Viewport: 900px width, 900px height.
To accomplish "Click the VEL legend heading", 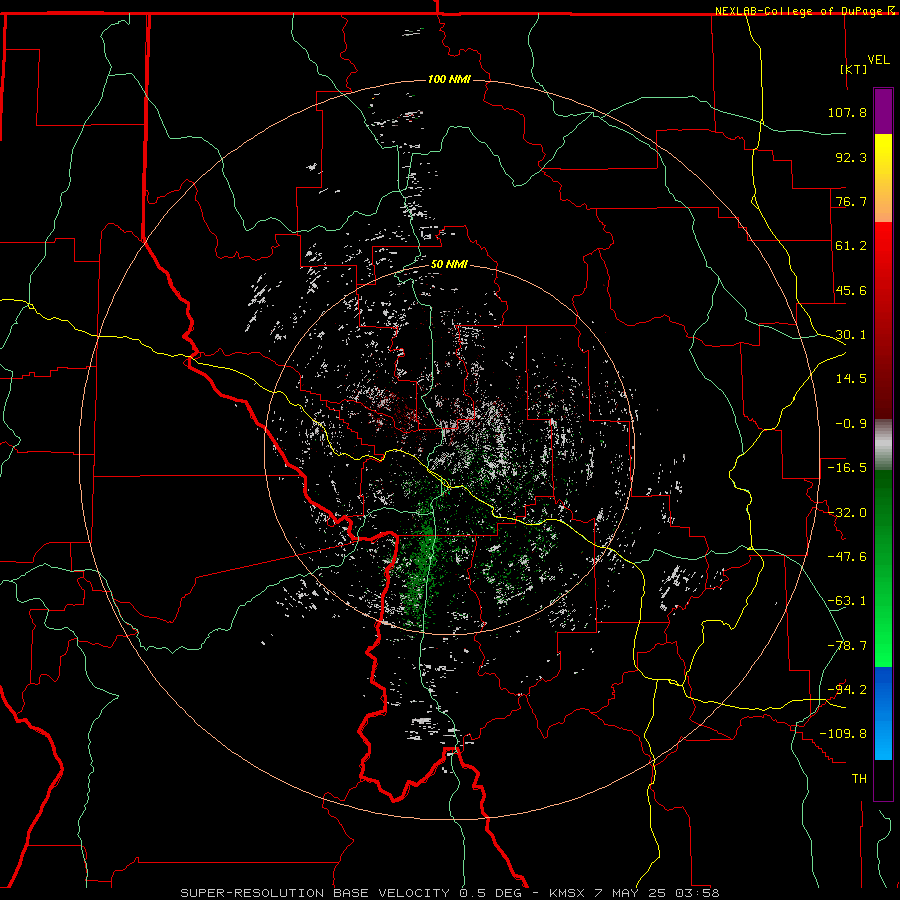I will pos(878,60).
